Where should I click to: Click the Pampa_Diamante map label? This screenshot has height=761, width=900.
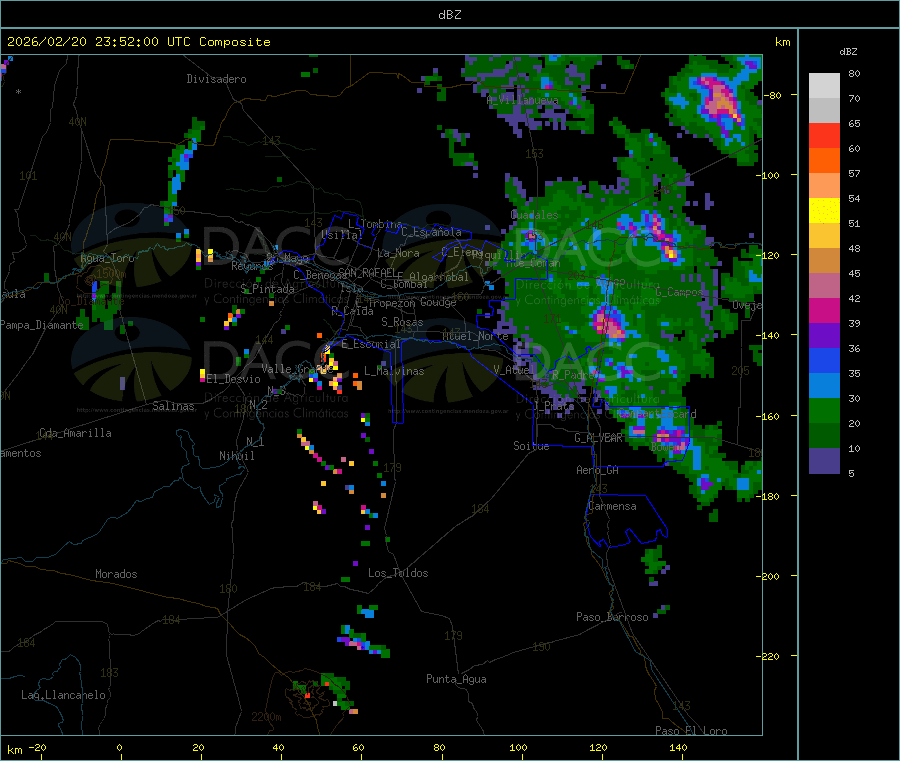(41, 325)
